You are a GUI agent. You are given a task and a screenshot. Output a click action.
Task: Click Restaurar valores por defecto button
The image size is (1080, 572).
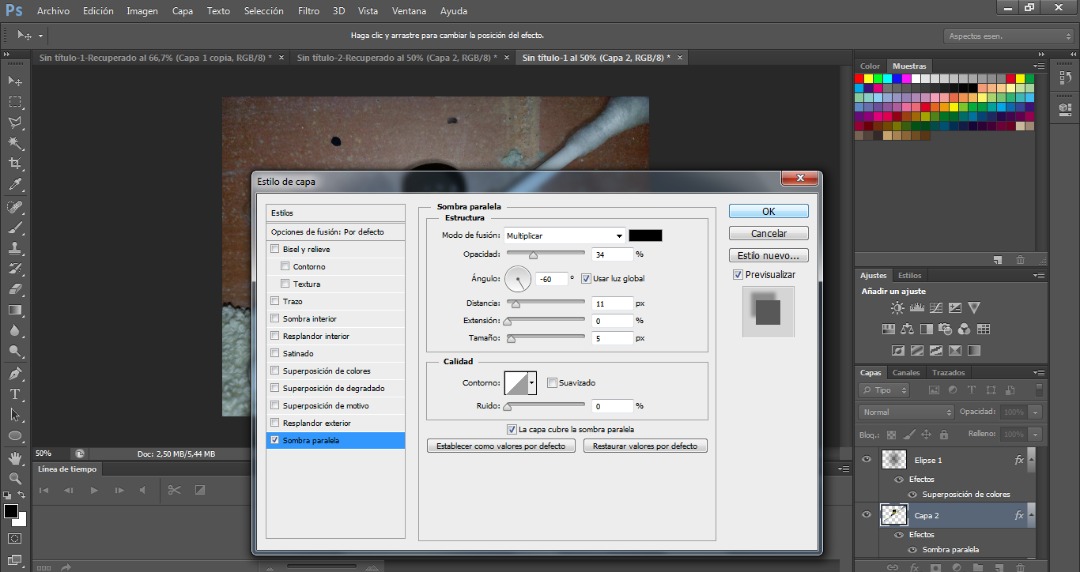[645, 446]
